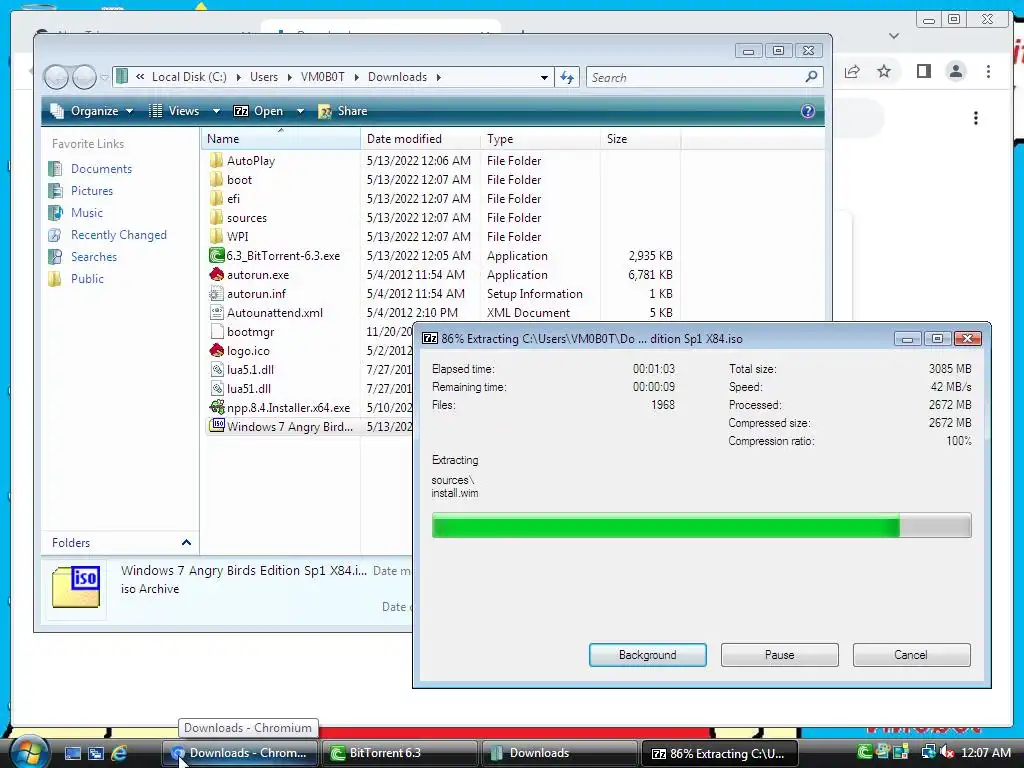This screenshot has width=1024, height=768.
Task: Click the ISO thumbnail in details pane
Action: (76, 587)
